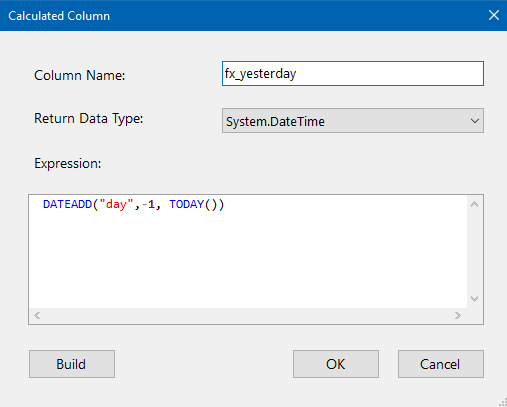Viewport: 507px width, 407px height.
Task: Confirm with the OK button
Action: [x=336, y=364]
